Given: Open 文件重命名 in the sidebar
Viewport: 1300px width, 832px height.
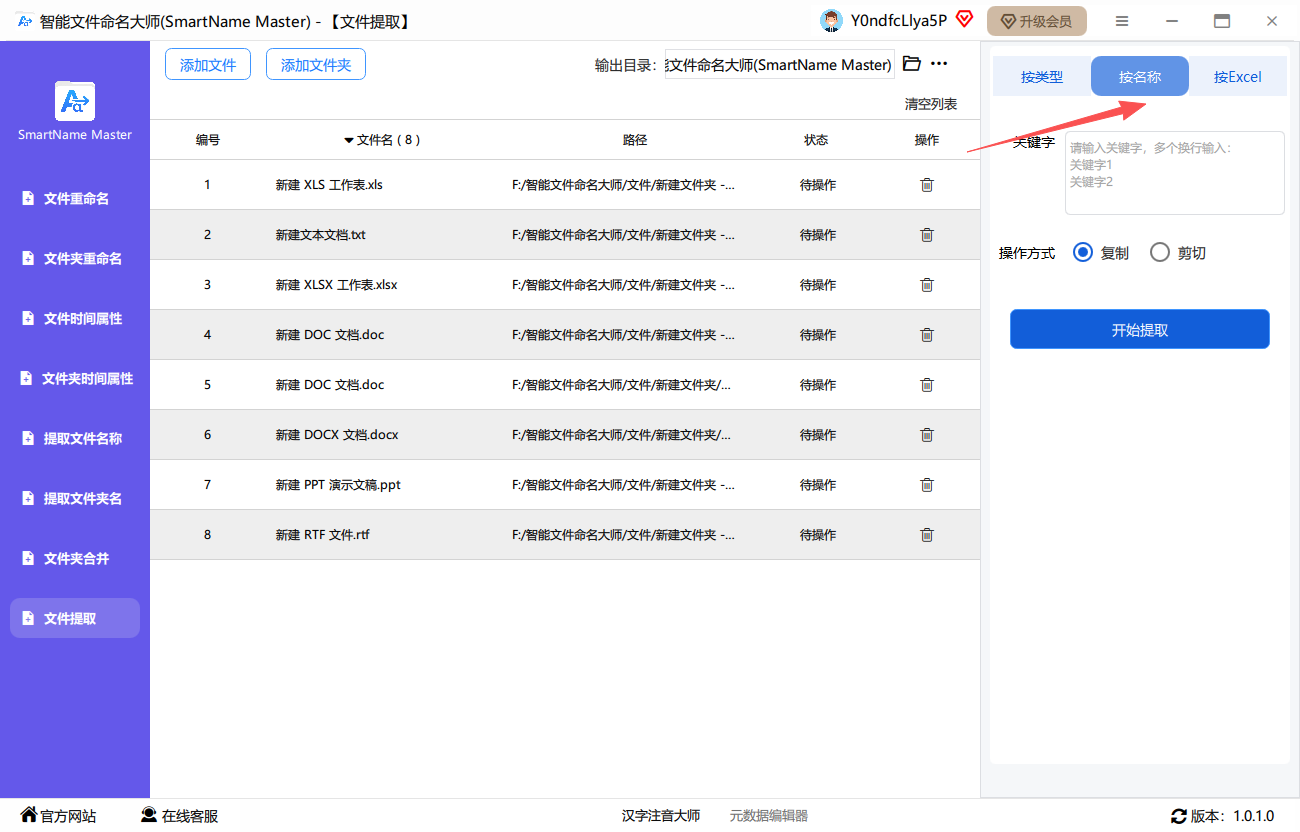Looking at the screenshot, I should [76, 199].
